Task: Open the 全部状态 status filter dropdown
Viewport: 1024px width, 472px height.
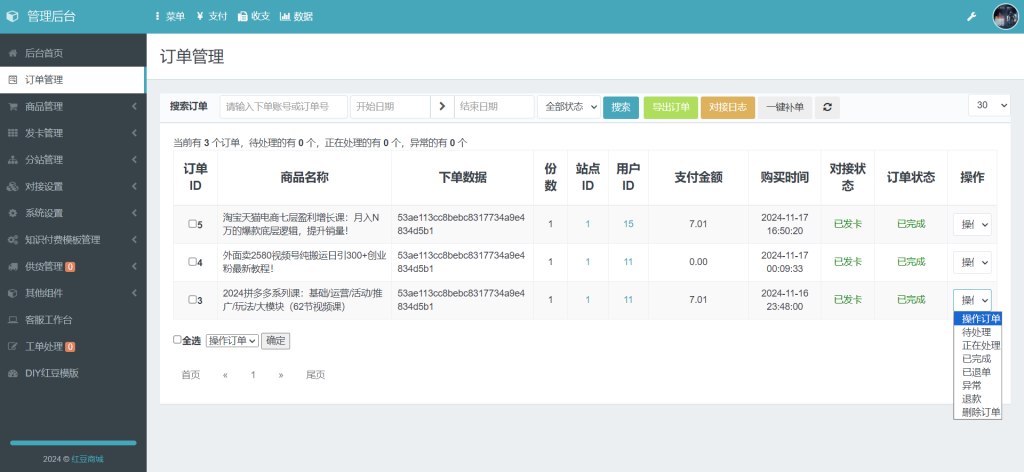Action: 569,107
